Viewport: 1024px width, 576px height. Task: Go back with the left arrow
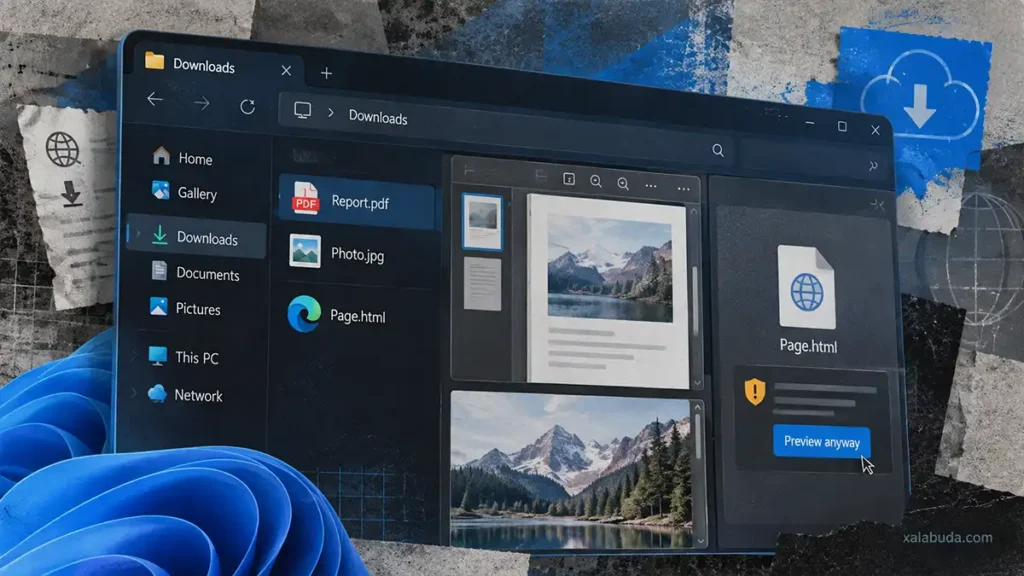pyautogui.click(x=155, y=99)
